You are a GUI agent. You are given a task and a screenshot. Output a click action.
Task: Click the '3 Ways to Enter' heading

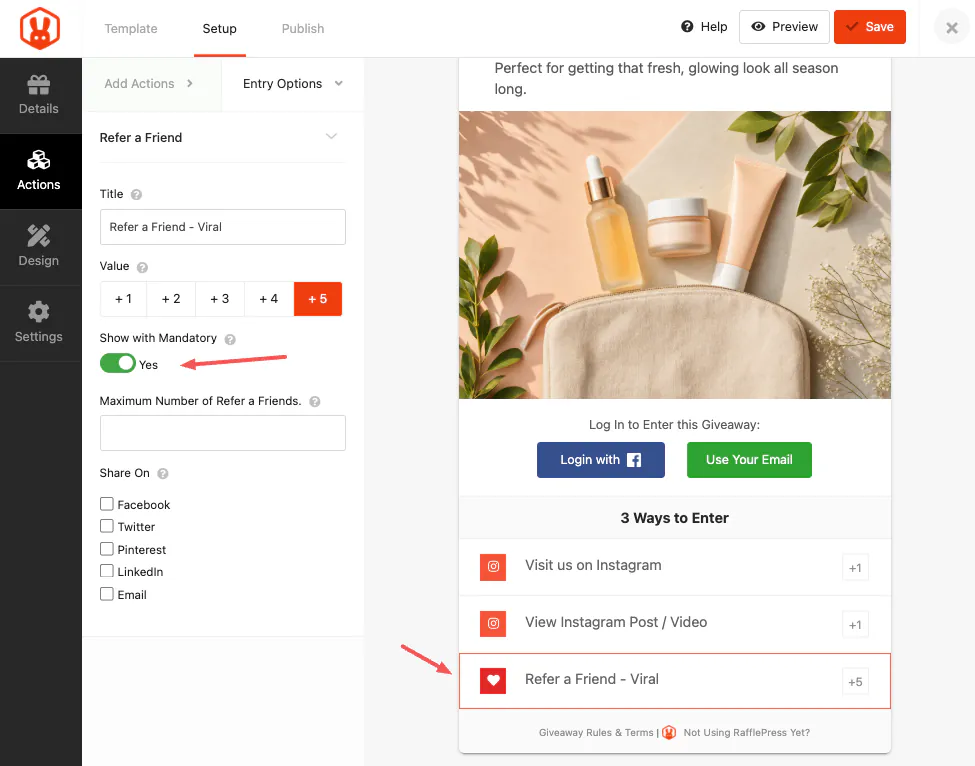(x=674, y=518)
